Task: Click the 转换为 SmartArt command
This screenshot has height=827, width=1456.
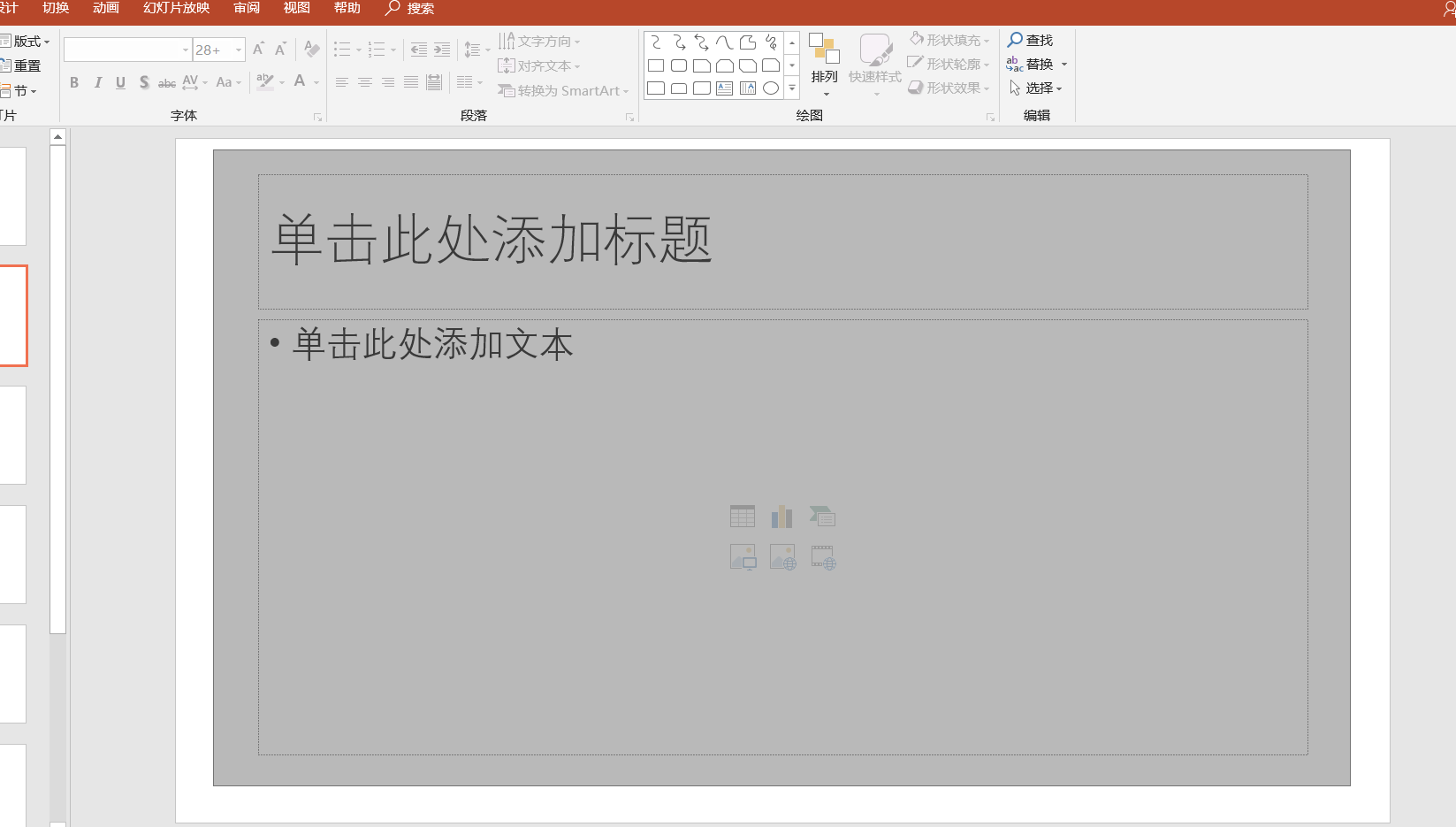Action: (563, 90)
